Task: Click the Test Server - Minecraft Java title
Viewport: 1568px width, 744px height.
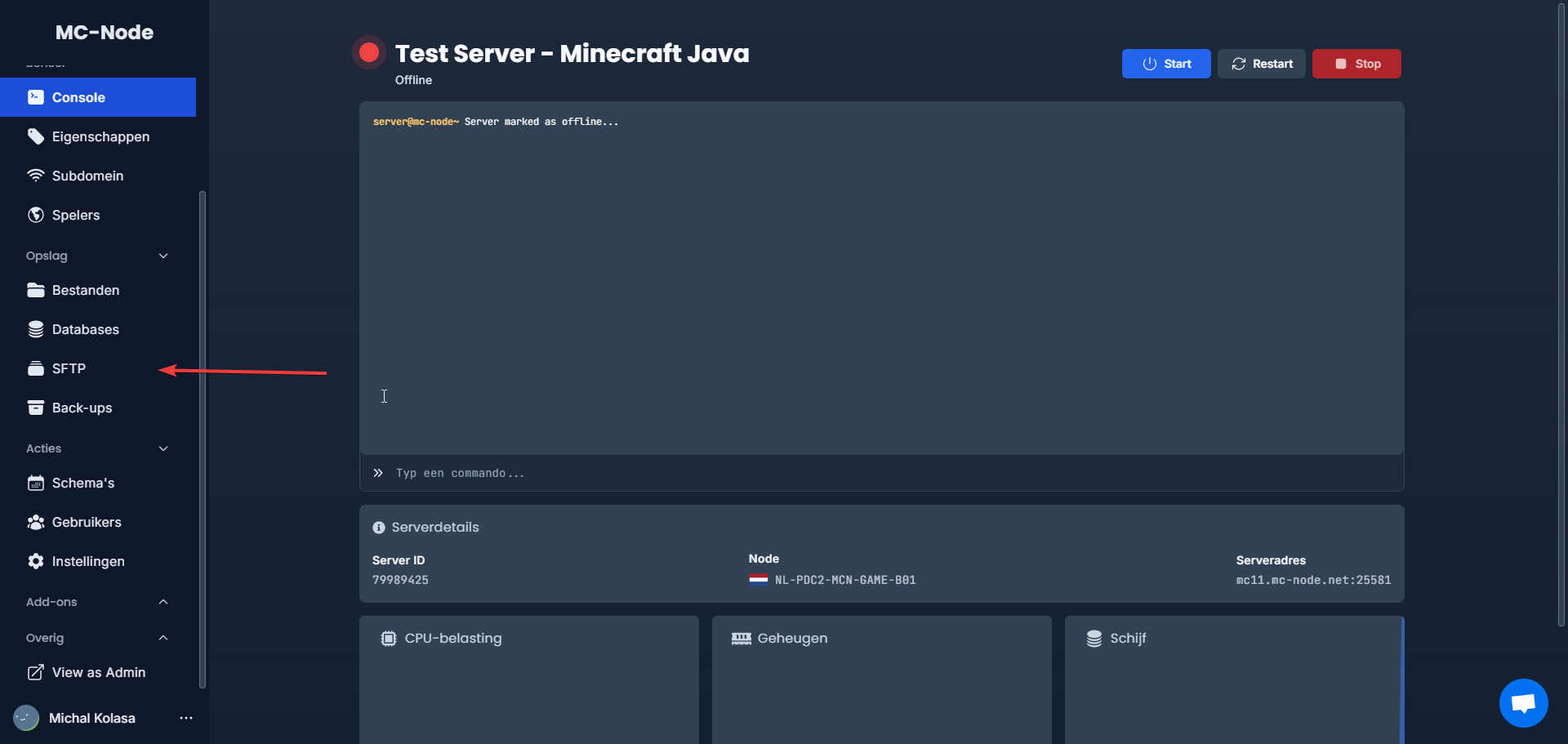Action: [572, 53]
